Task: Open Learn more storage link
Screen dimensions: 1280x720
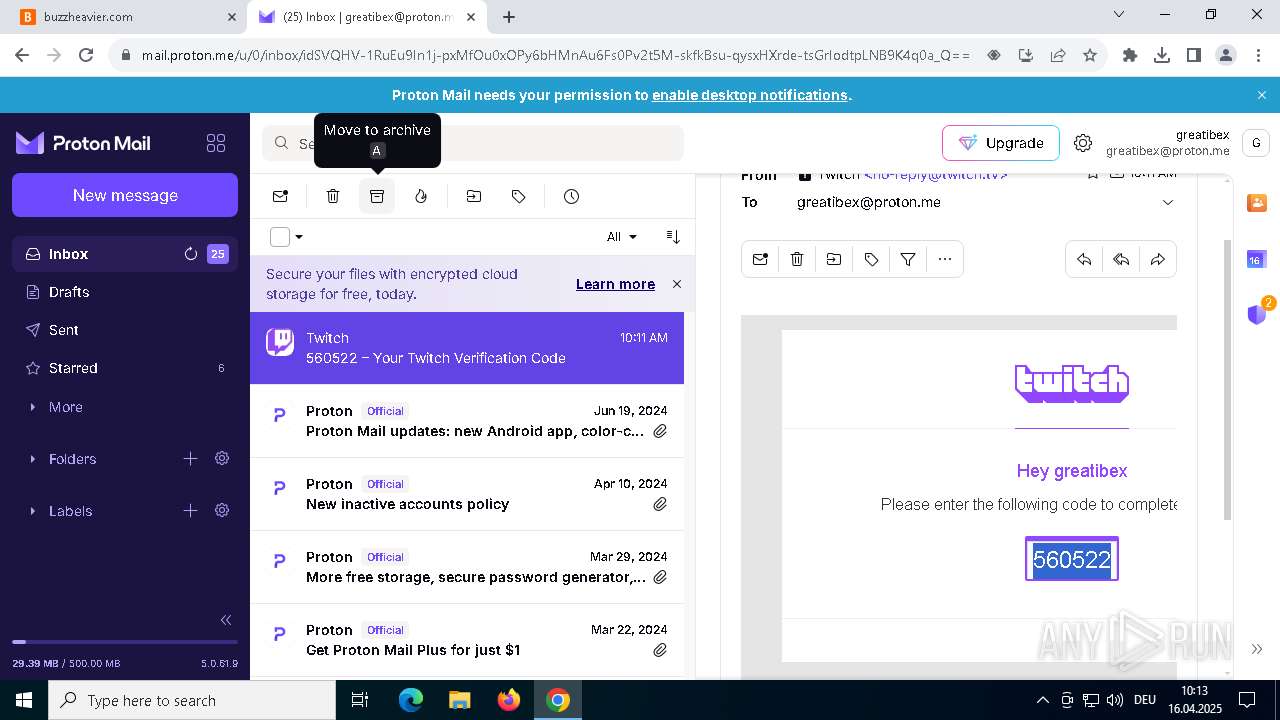Action: point(615,284)
